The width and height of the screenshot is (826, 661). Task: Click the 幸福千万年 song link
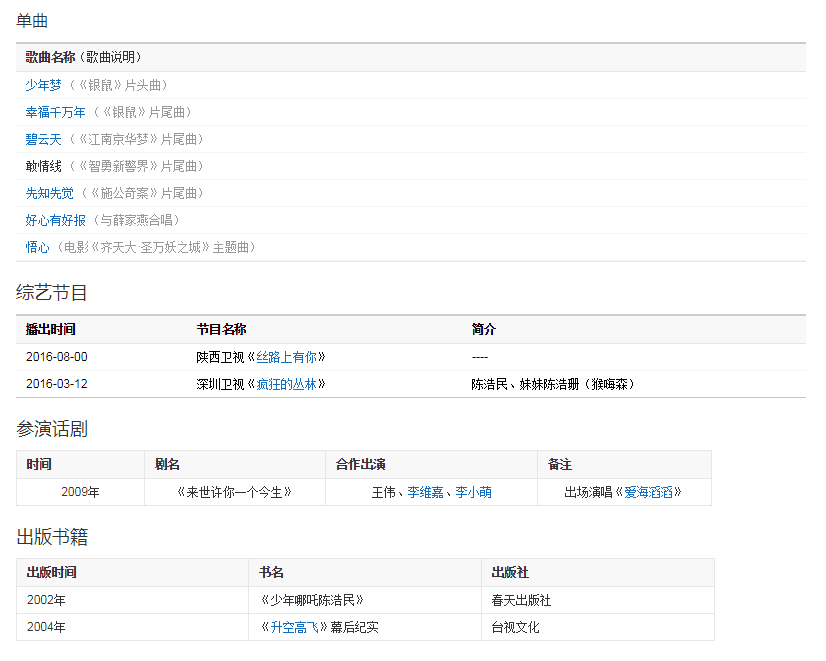tap(55, 112)
